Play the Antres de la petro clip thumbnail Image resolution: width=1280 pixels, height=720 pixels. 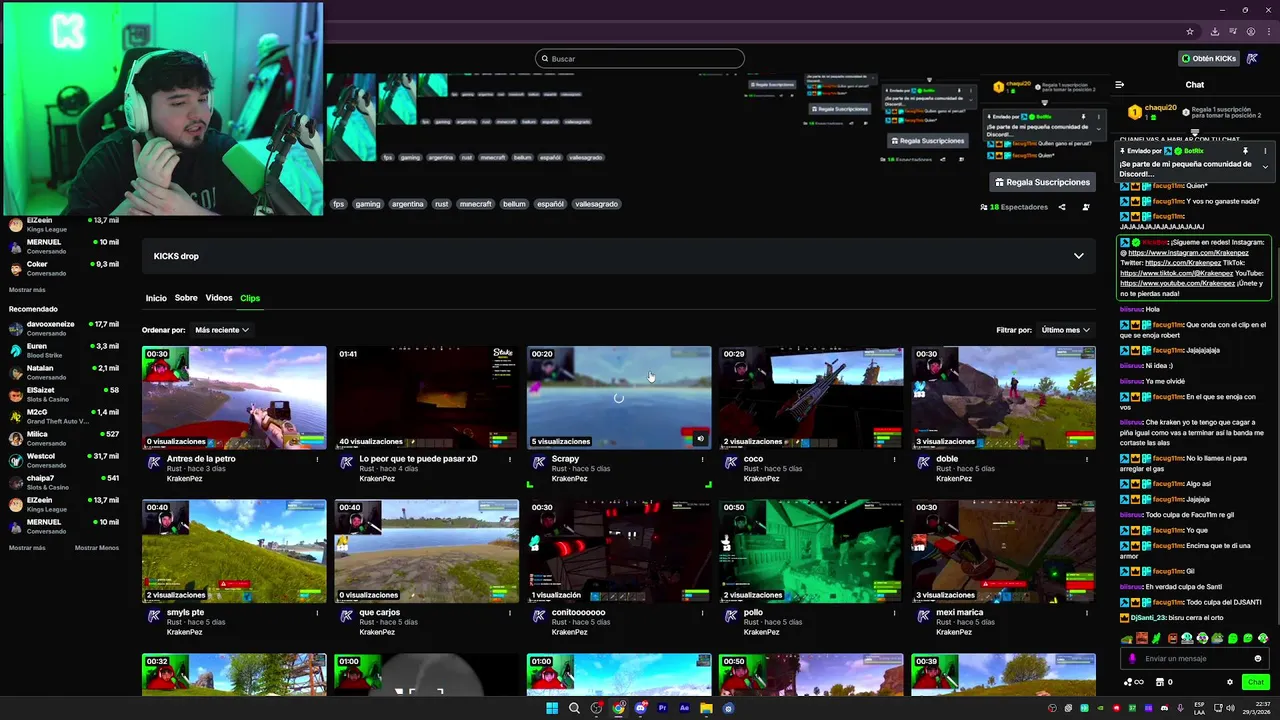(x=234, y=397)
